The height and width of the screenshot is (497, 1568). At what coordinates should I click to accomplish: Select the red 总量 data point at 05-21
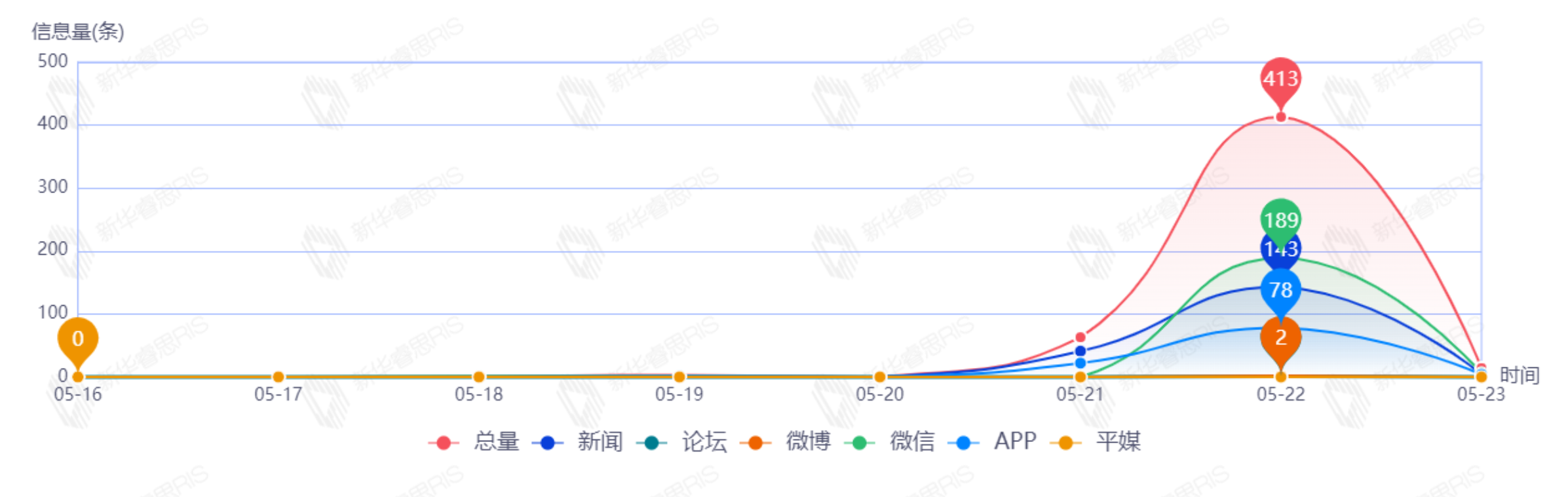pyautogui.click(x=1080, y=337)
